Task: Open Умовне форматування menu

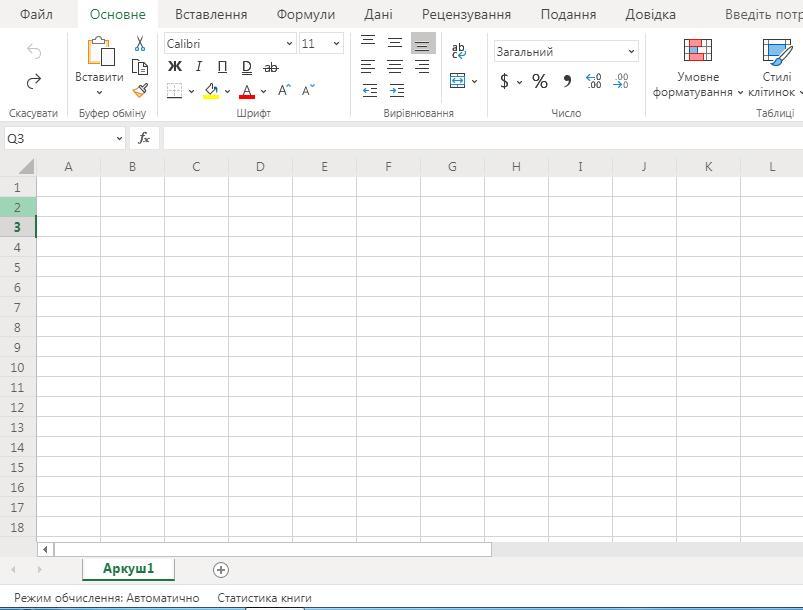Action: pyautogui.click(x=698, y=68)
